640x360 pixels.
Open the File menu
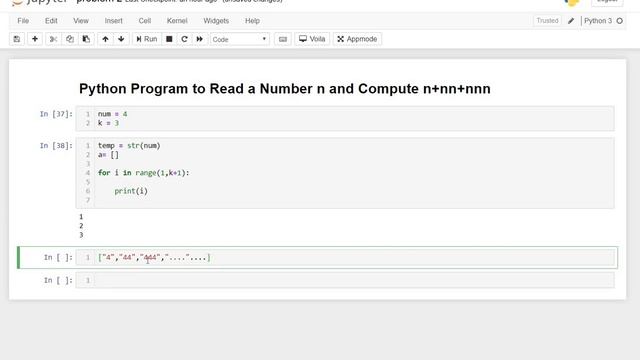point(23,21)
